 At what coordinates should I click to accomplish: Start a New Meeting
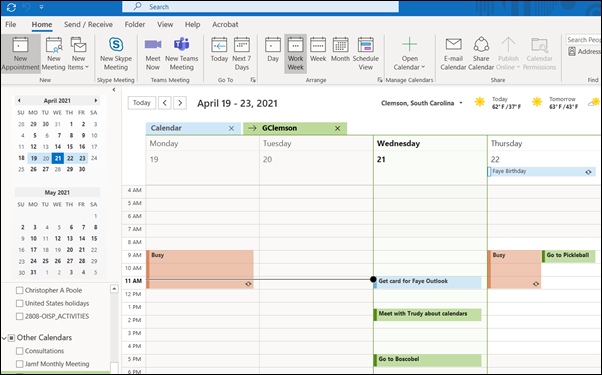point(54,54)
